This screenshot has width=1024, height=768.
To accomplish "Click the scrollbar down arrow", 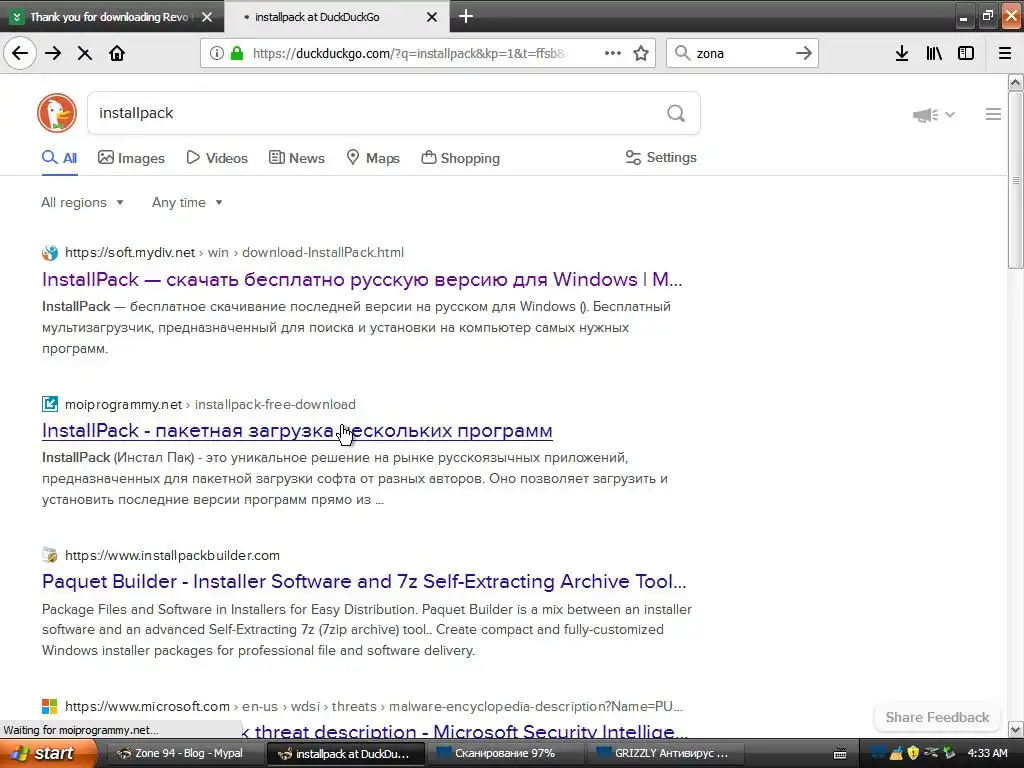I will pos(1015,729).
